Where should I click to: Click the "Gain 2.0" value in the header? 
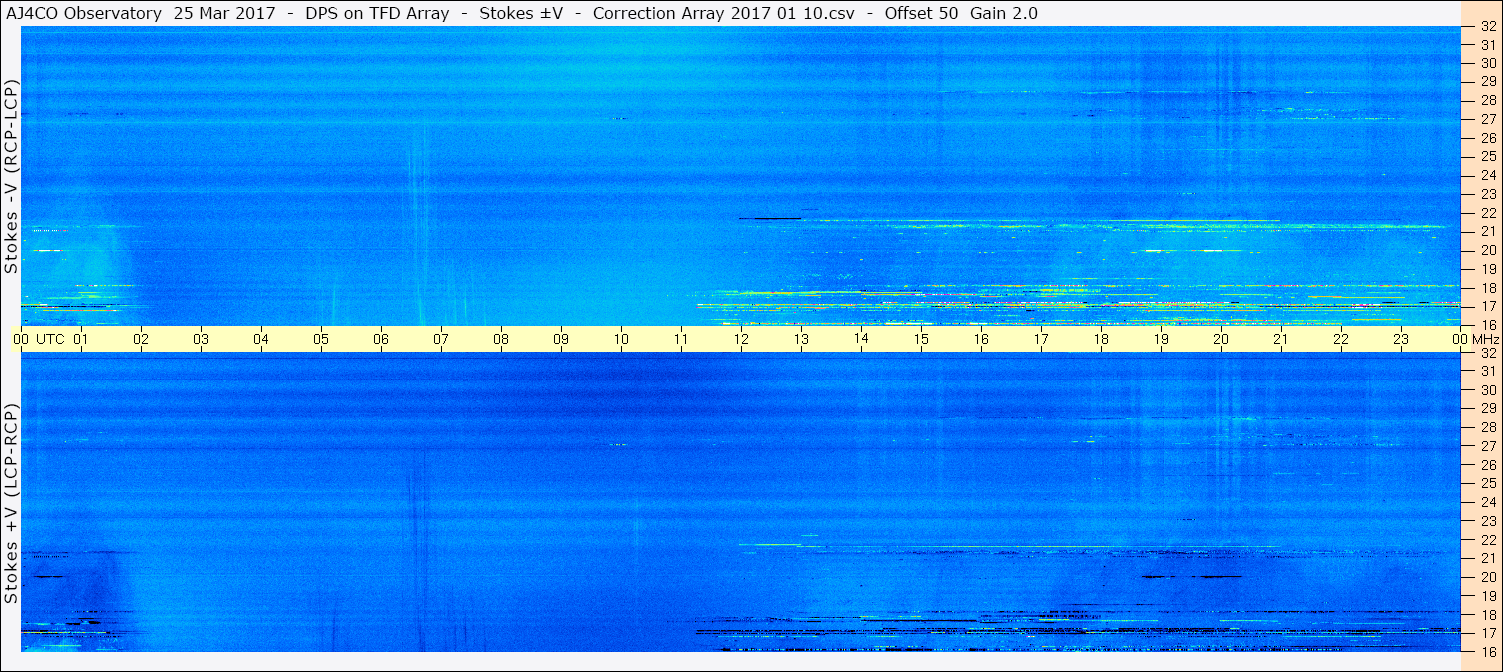(x=1004, y=13)
